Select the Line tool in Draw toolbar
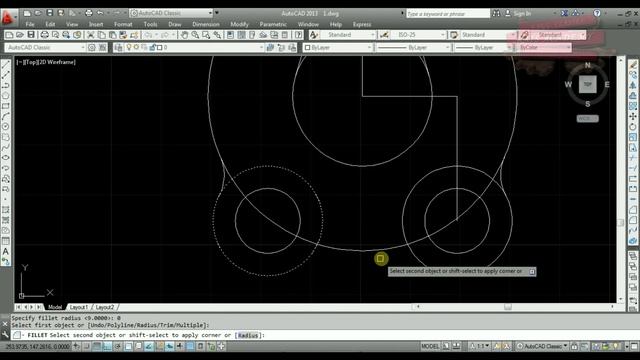Image resolution: width=640 pixels, height=360 pixels. coord(6,64)
